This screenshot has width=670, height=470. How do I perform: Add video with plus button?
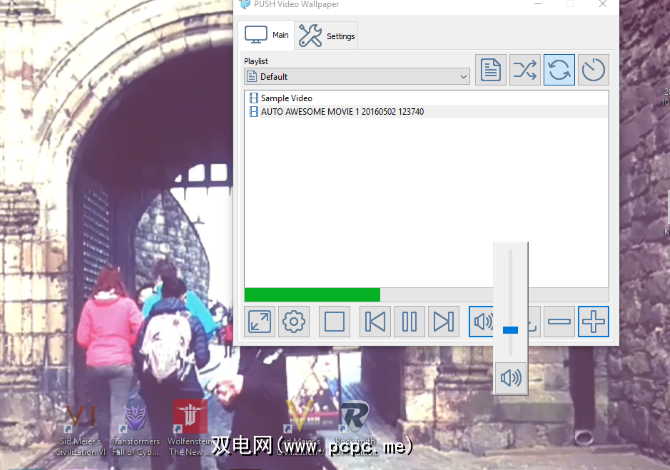(x=594, y=321)
